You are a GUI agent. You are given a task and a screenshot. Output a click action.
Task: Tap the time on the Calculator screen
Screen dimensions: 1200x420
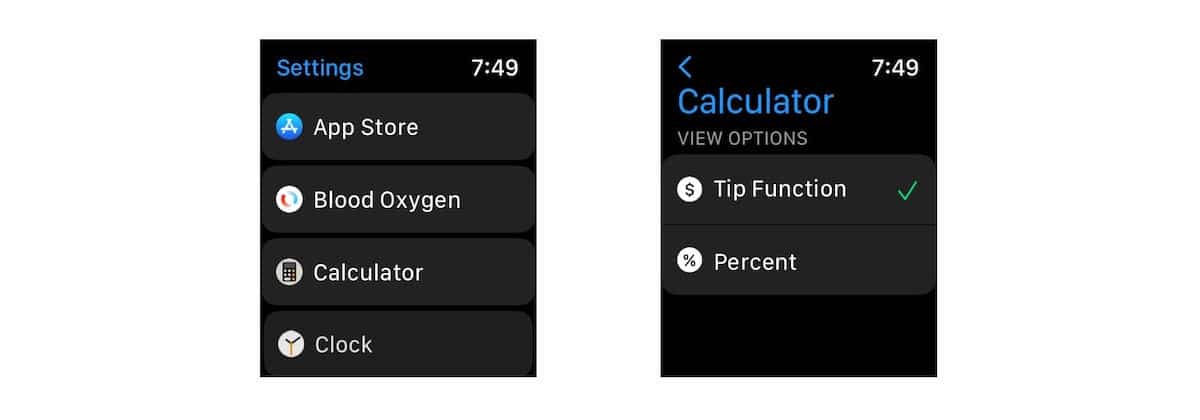click(x=895, y=68)
